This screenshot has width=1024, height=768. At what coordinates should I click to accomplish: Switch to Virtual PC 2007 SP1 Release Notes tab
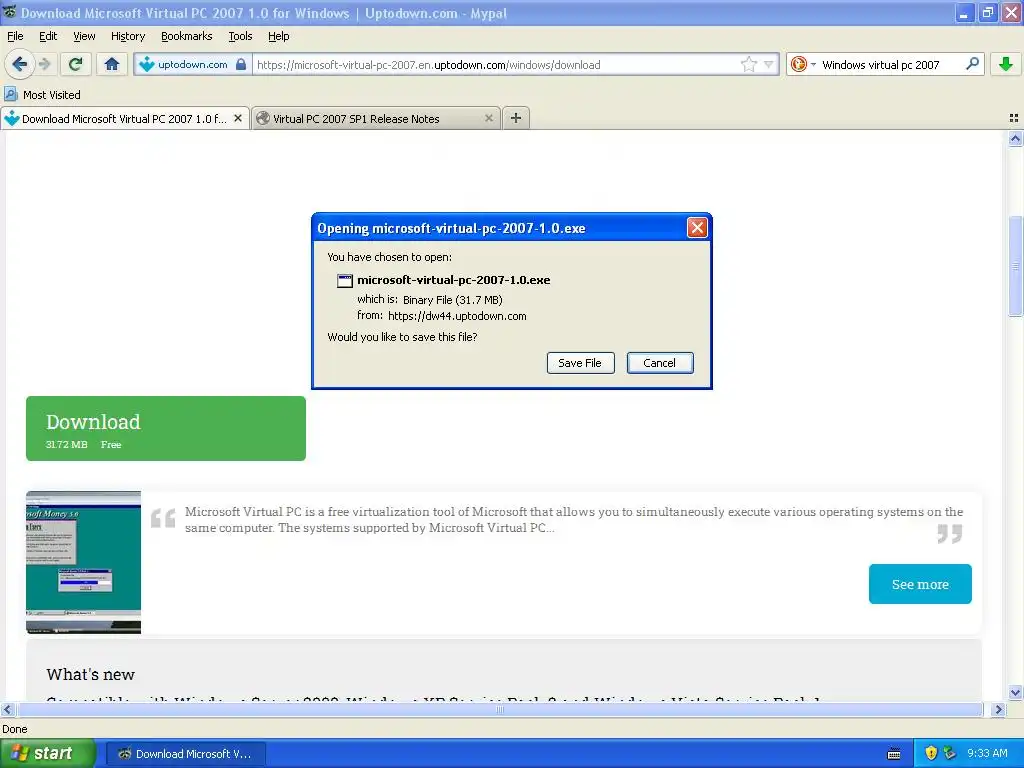(x=376, y=118)
